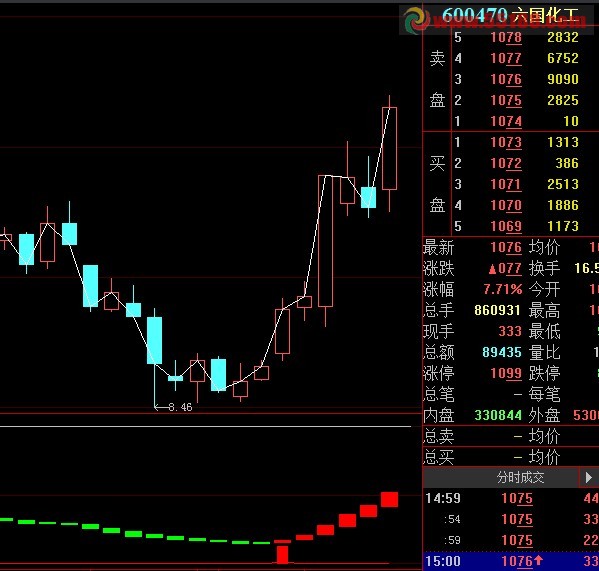Click stock title 600470 六国化工
The width and height of the screenshot is (599, 571).
510,16
